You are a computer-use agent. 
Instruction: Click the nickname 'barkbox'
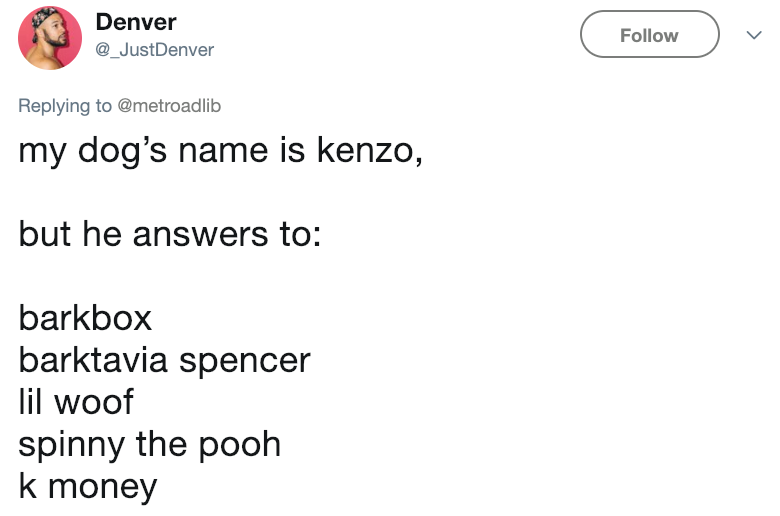85,317
